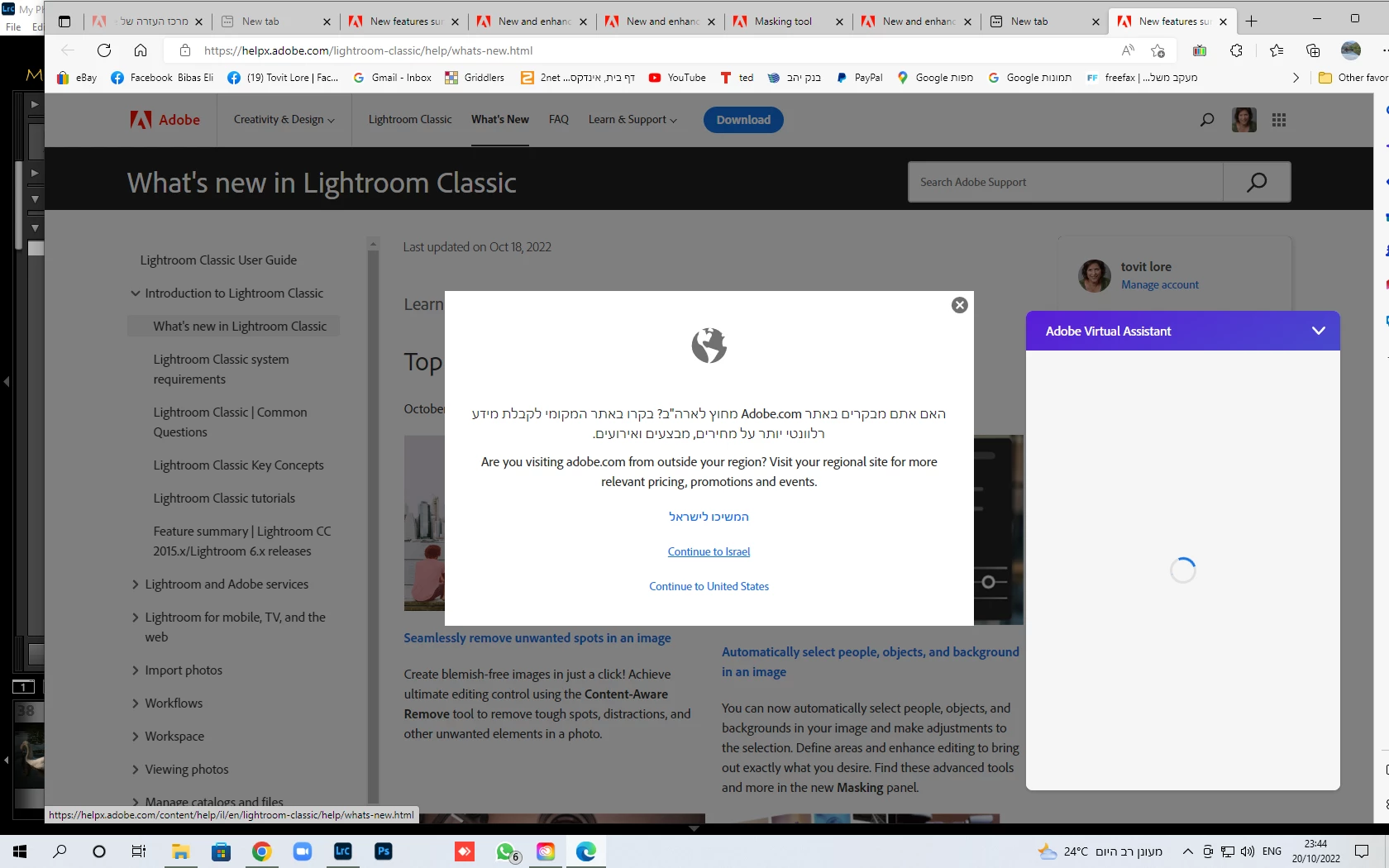Expand Lightroom for mobile, TV section
The width and height of the screenshot is (1389, 868).
135,618
